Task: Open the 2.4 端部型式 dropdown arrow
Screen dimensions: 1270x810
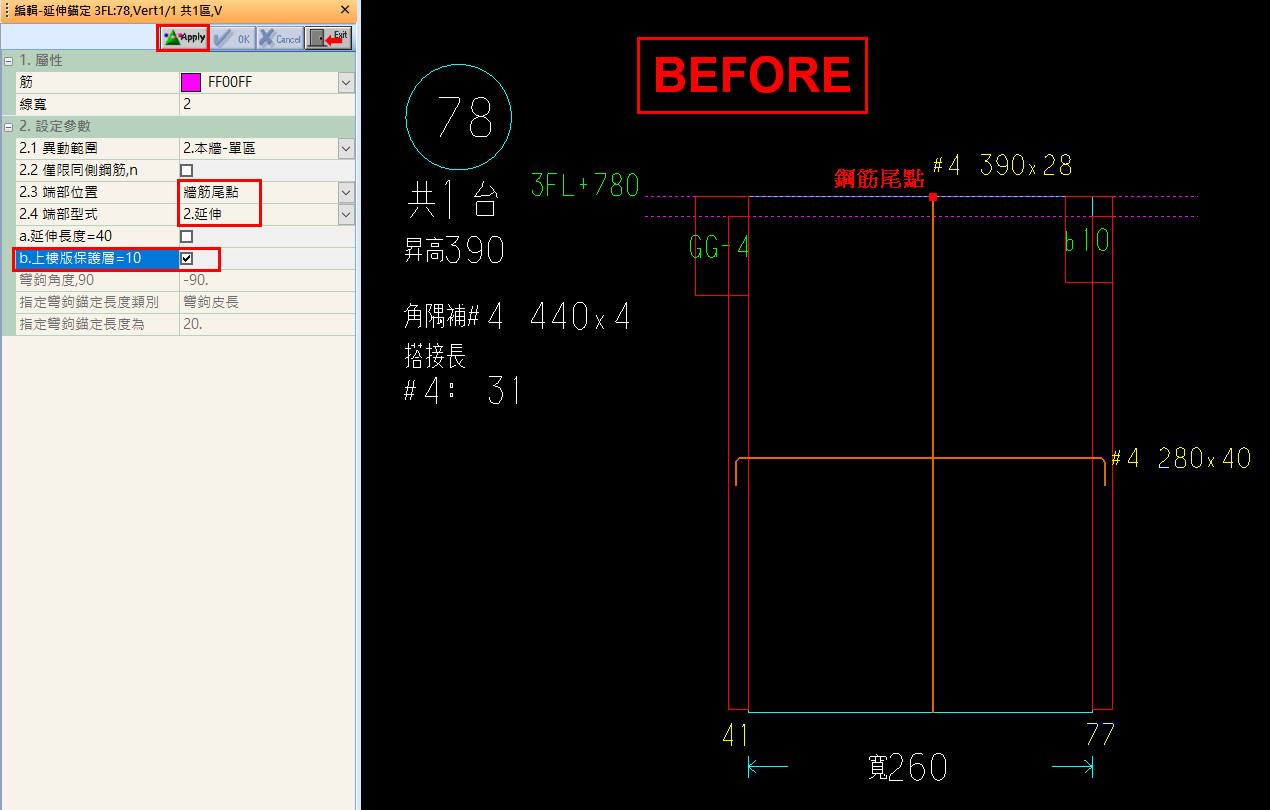Action: (x=346, y=214)
